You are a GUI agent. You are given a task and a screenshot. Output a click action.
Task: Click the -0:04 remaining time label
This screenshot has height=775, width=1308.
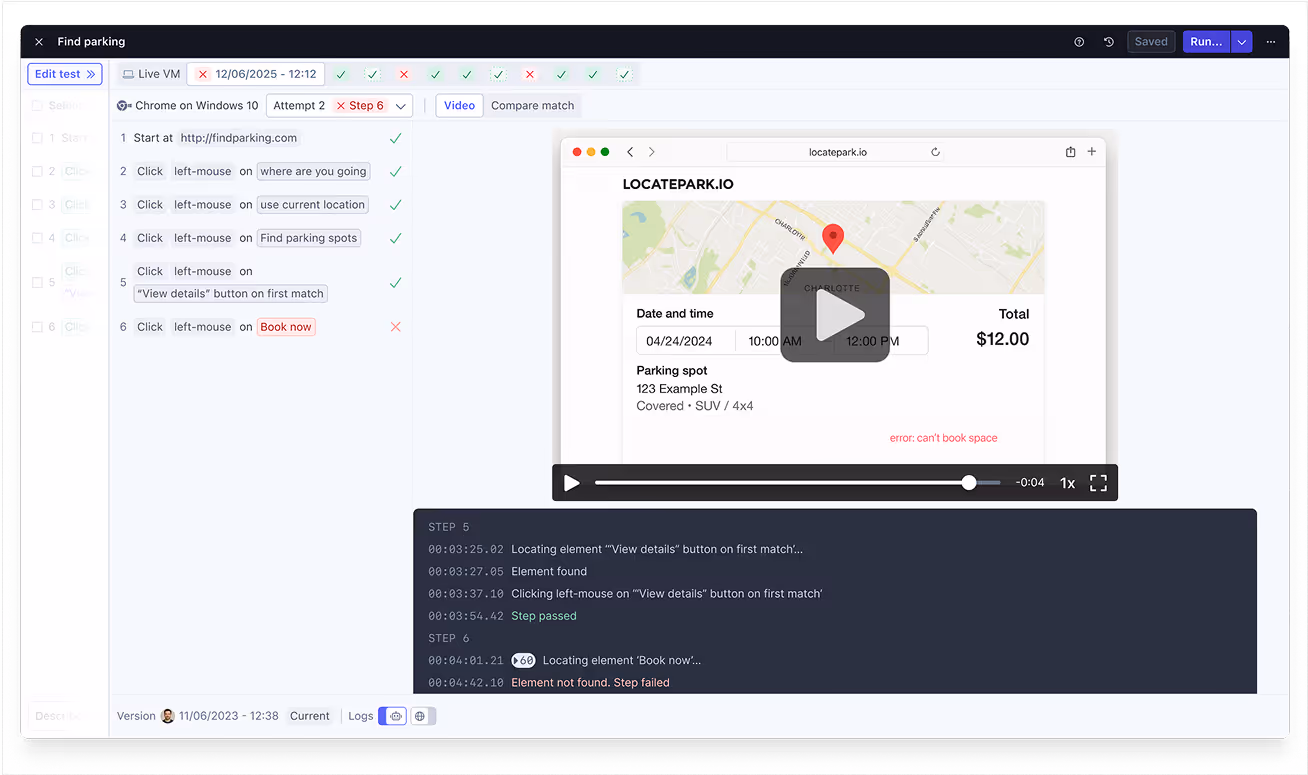[1030, 483]
